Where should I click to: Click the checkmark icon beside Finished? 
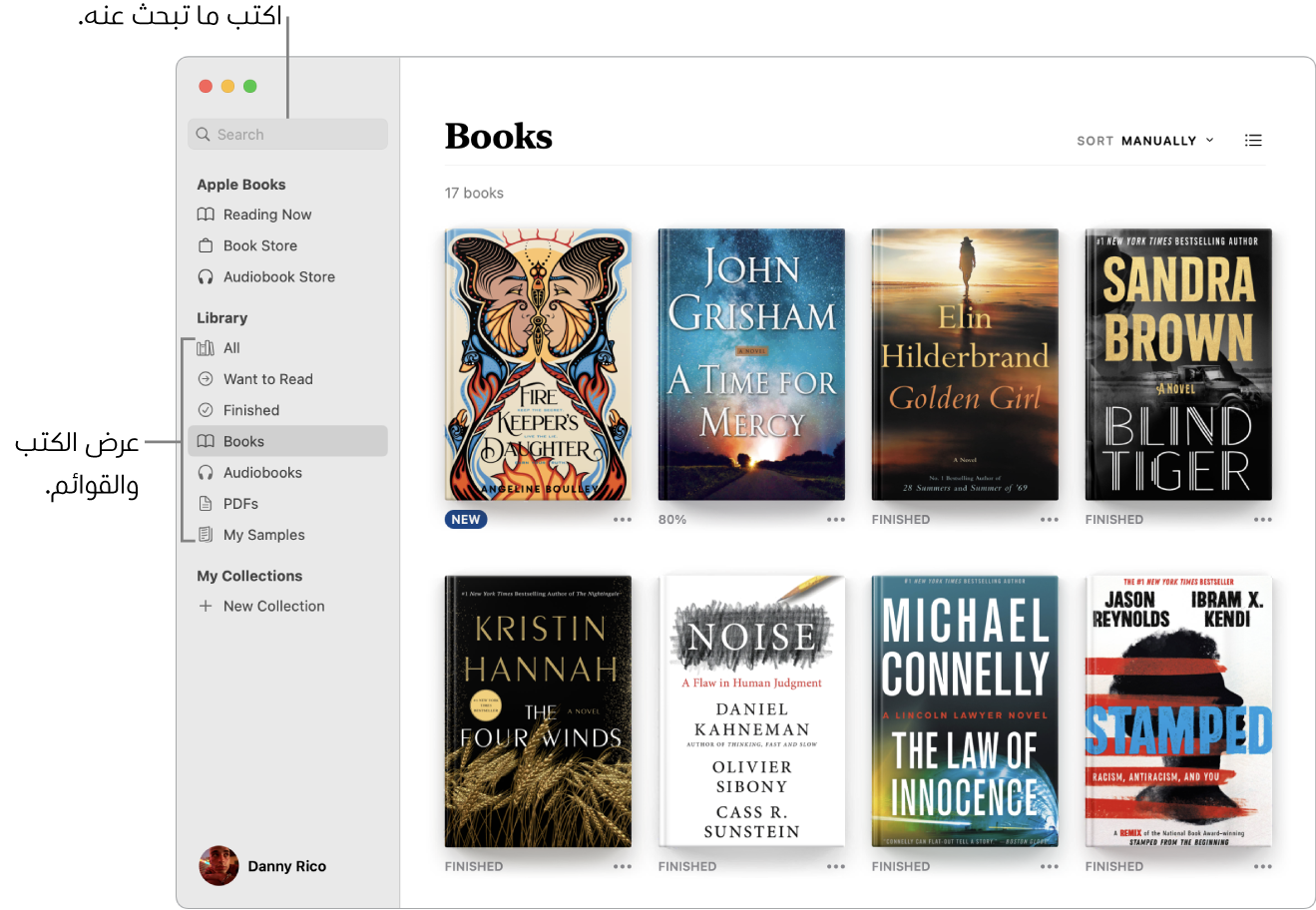[x=206, y=410]
